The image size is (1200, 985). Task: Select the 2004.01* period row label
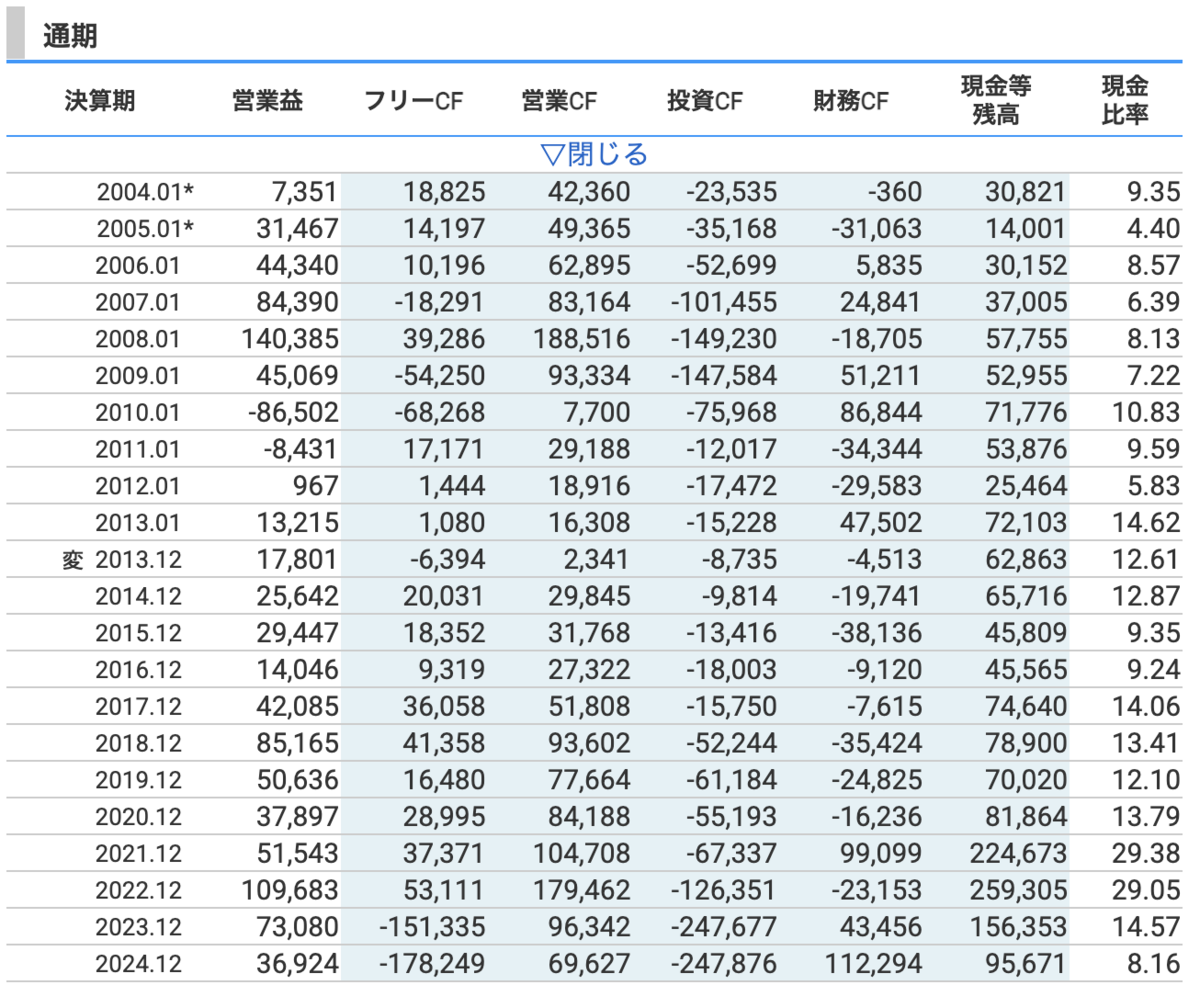(145, 193)
